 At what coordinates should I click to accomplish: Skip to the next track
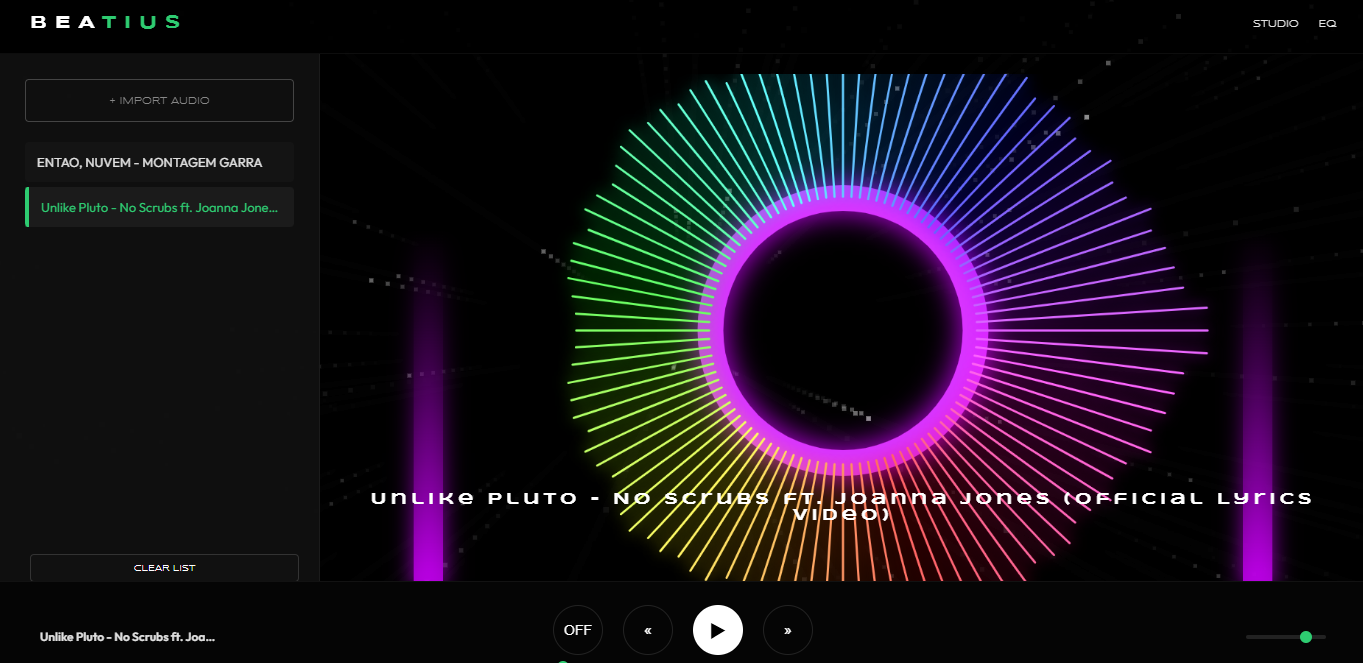point(788,630)
